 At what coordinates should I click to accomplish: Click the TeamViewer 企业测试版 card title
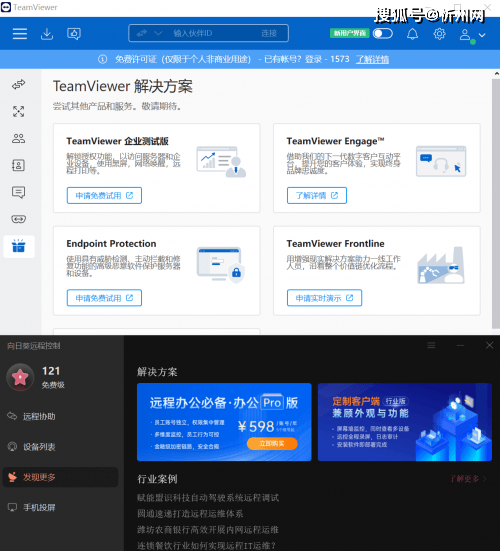[117, 141]
